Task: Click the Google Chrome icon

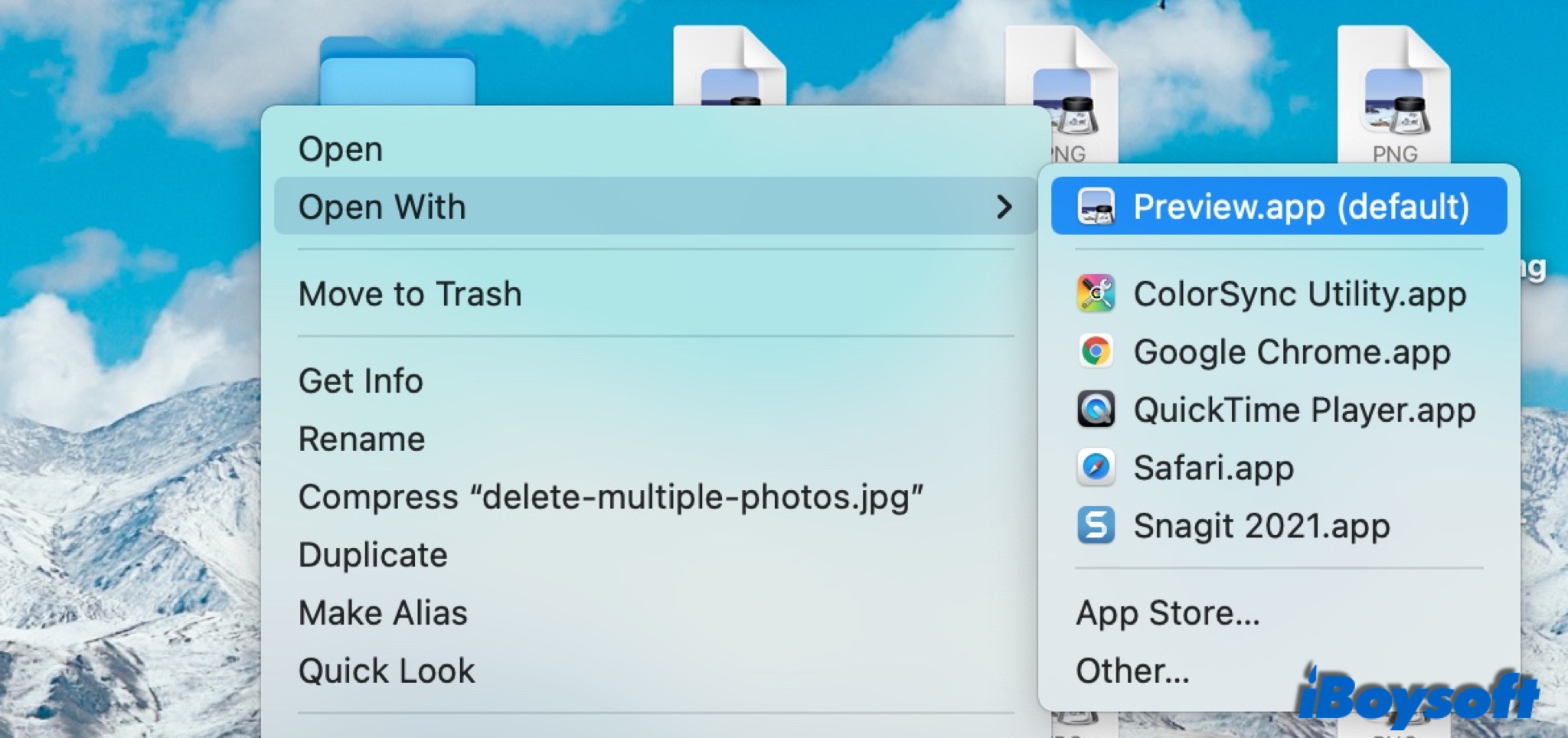Action: pos(1096,352)
